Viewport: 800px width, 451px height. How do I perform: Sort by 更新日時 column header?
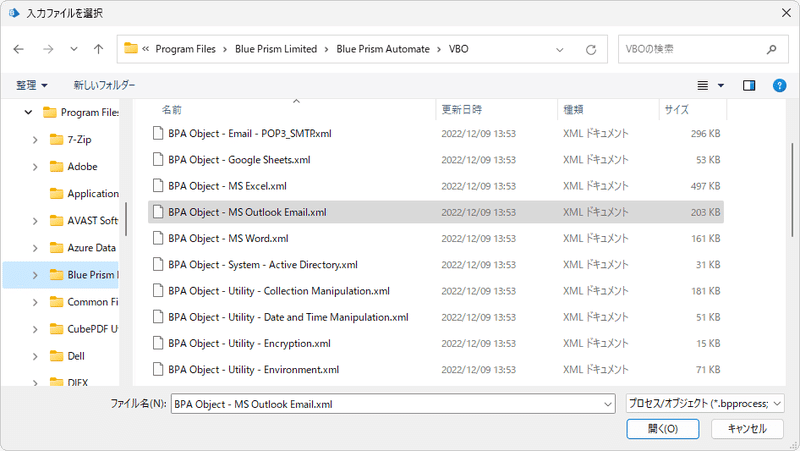462,110
